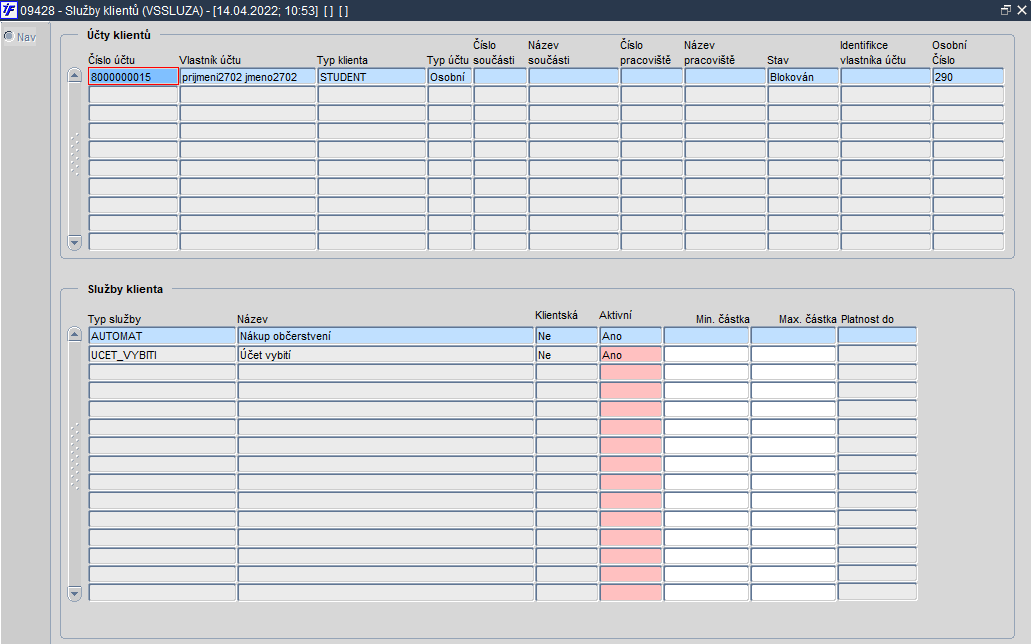This screenshot has height=644, width=1031.
Task: Click Min. částka field for UCET_VYBITI row
Action: click(x=706, y=355)
